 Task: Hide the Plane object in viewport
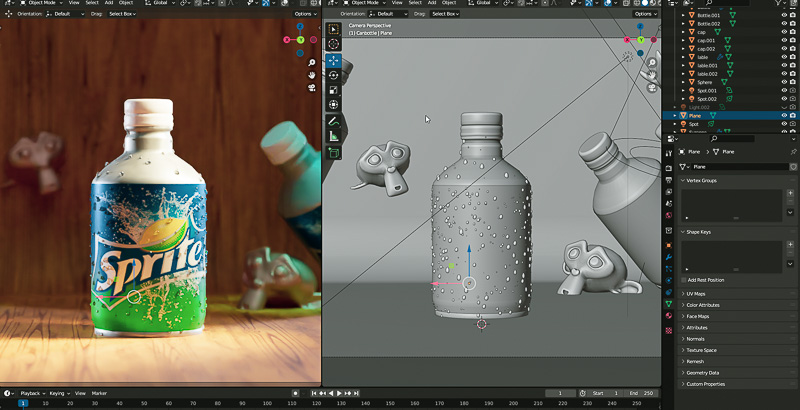(x=784, y=116)
